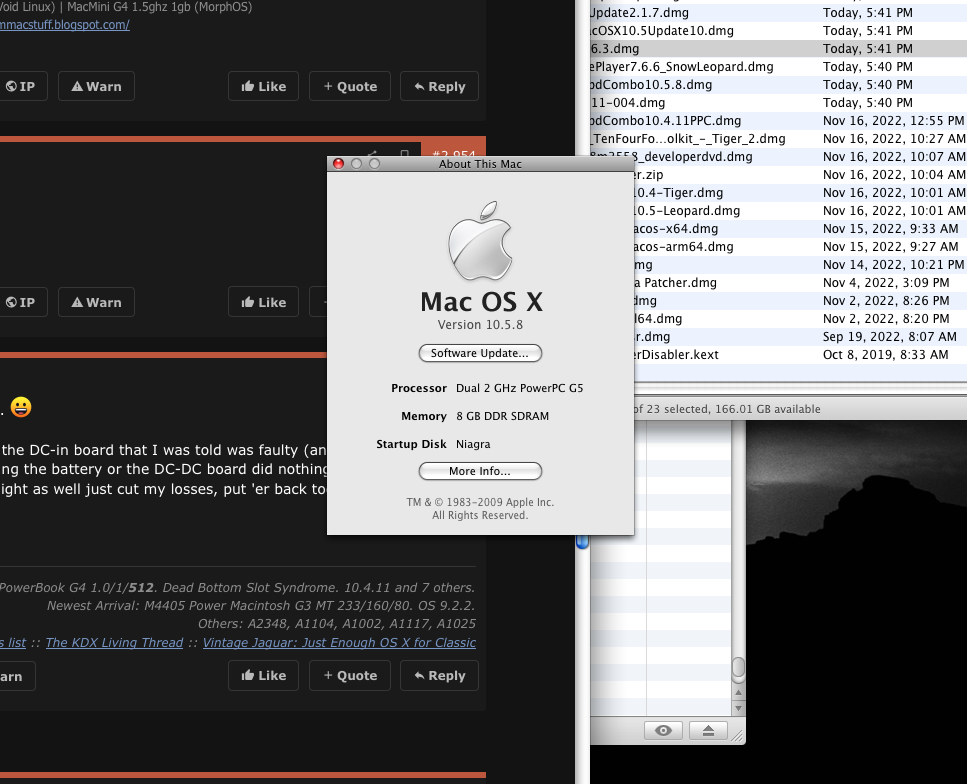Click the Nov 14, 2022, 10:21 PM date
Screen dimensions: 967x784
coord(893,265)
